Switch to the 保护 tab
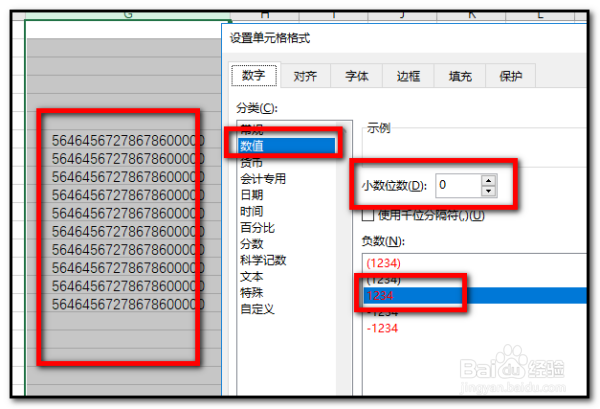Image resolution: width=600 pixels, height=409 pixels. tap(510, 76)
